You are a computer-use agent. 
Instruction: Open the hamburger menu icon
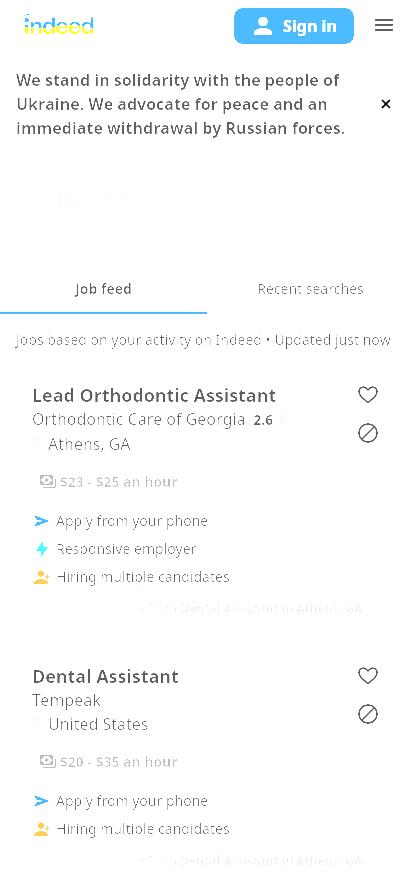point(384,25)
